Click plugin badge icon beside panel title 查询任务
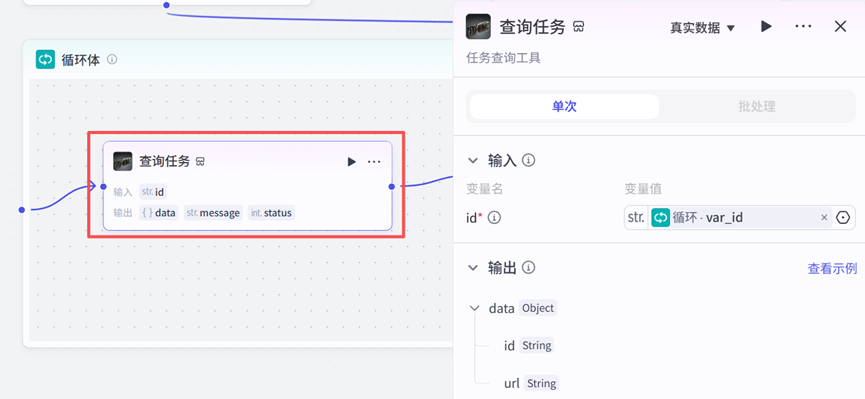The height and width of the screenshot is (399, 865). [579, 27]
